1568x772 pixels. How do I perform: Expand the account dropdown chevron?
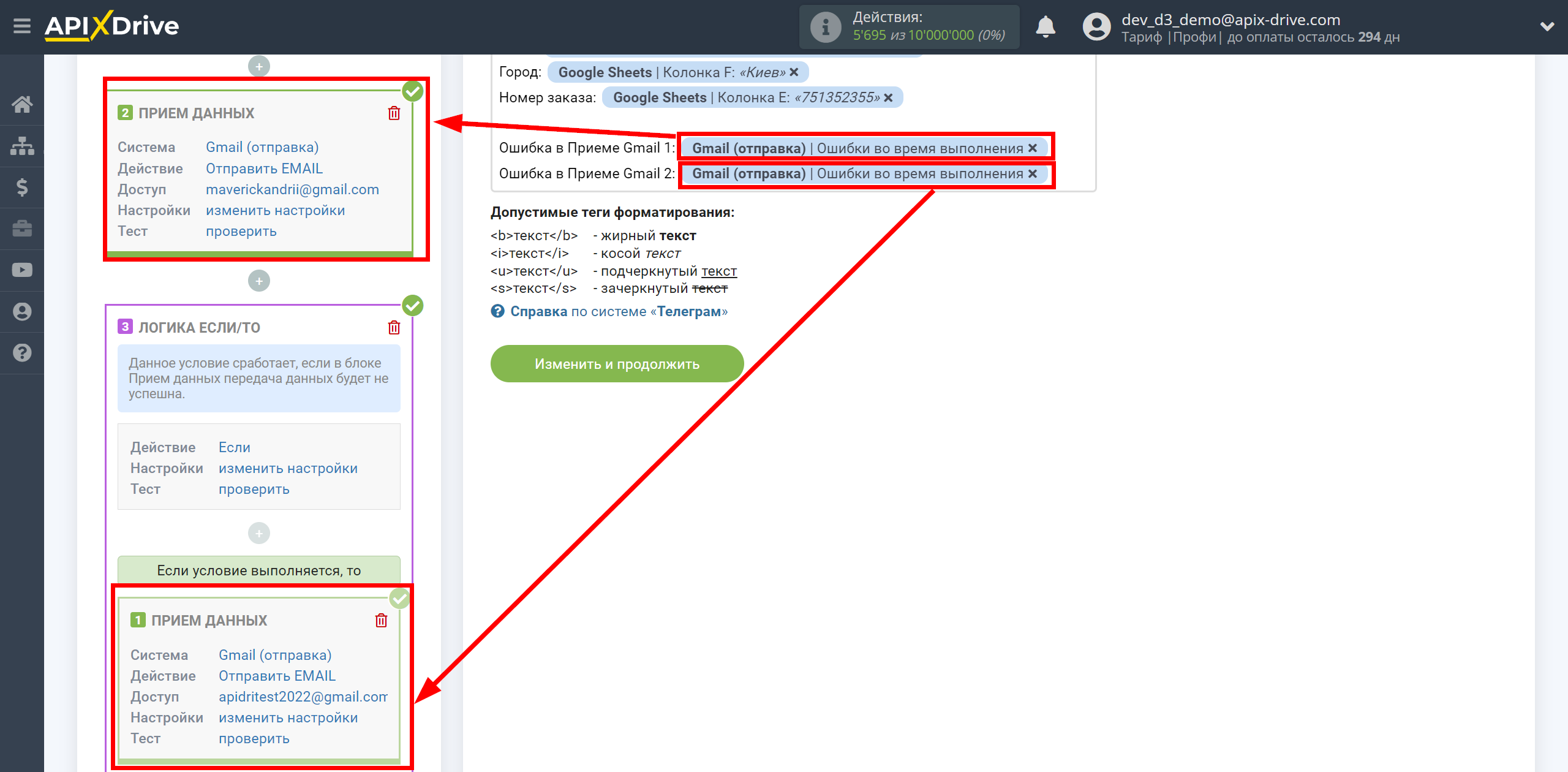pyautogui.click(x=1547, y=27)
